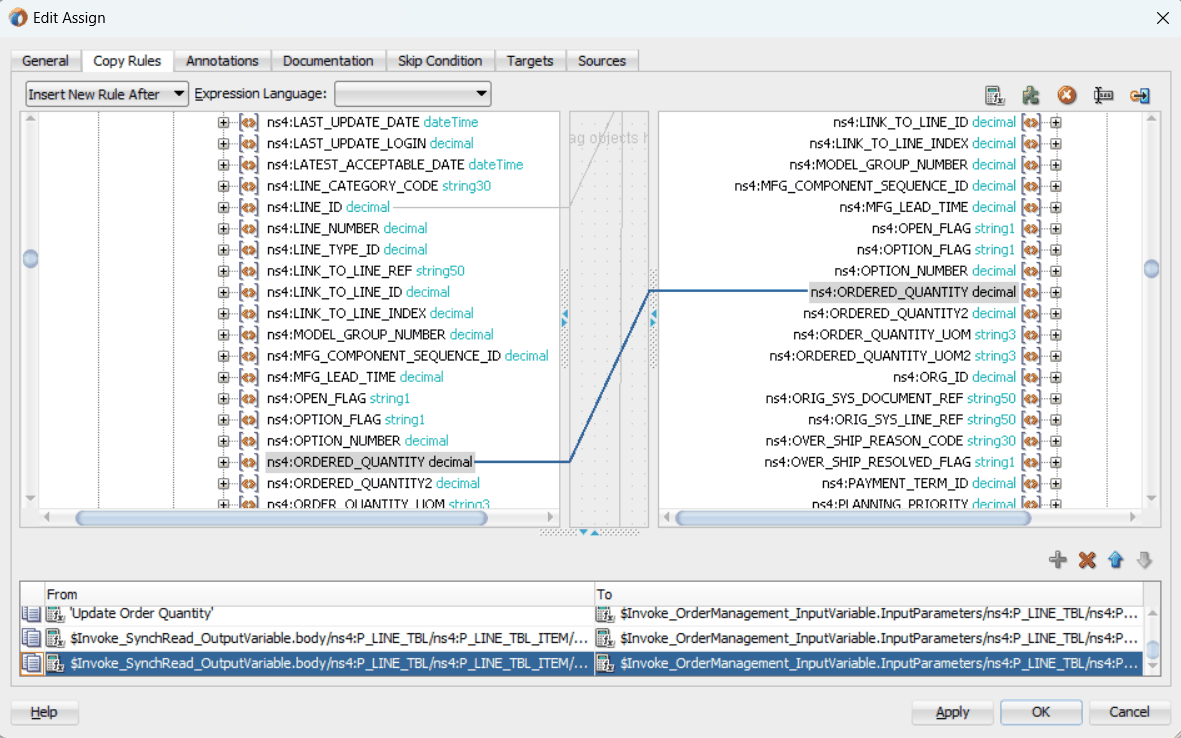Select target ns4:ORDERED_QUANTITY decimal
1181x738 pixels.
pos(914,292)
